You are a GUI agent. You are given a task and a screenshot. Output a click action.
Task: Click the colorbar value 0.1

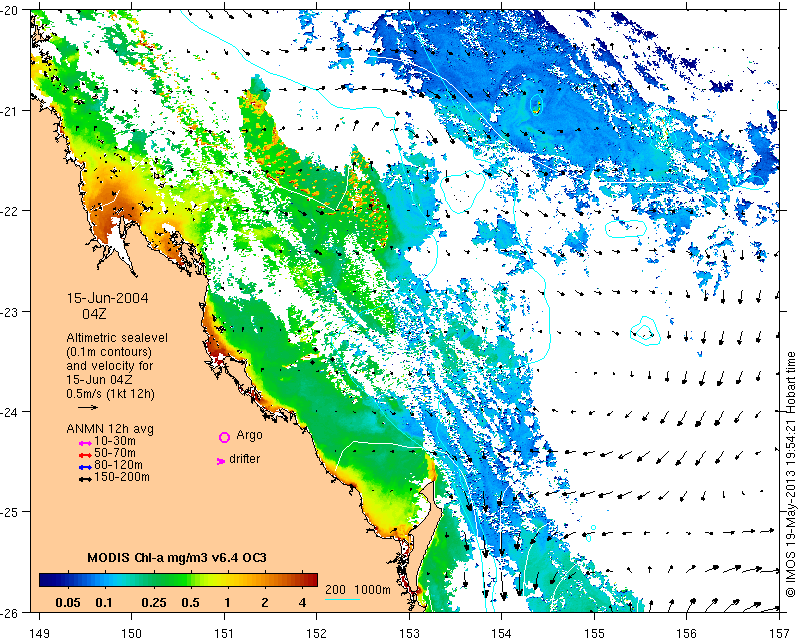coord(104,603)
